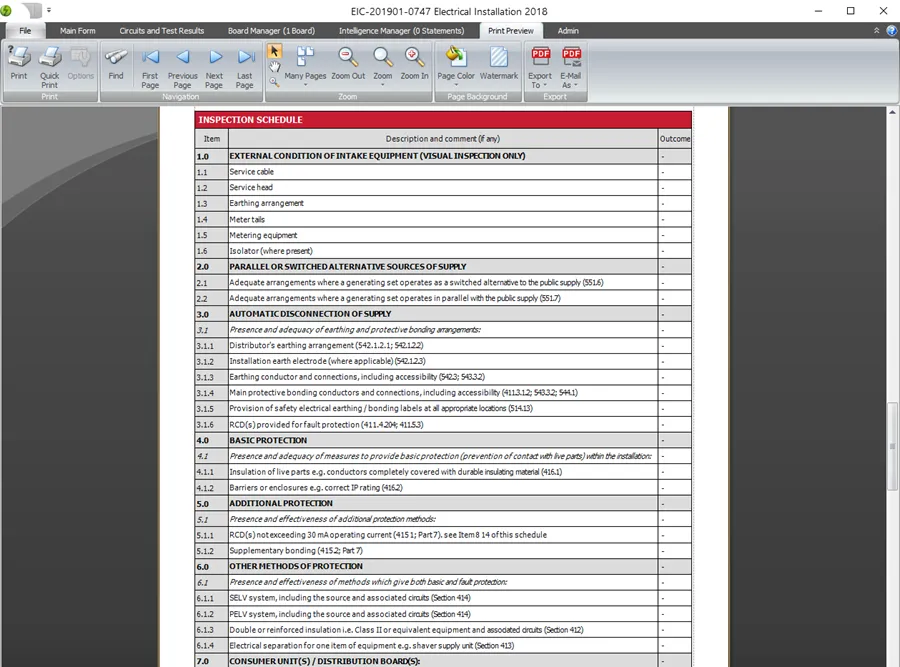Image resolution: width=900 pixels, height=667 pixels.
Task: Go to the Next Page
Action: [213, 60]
